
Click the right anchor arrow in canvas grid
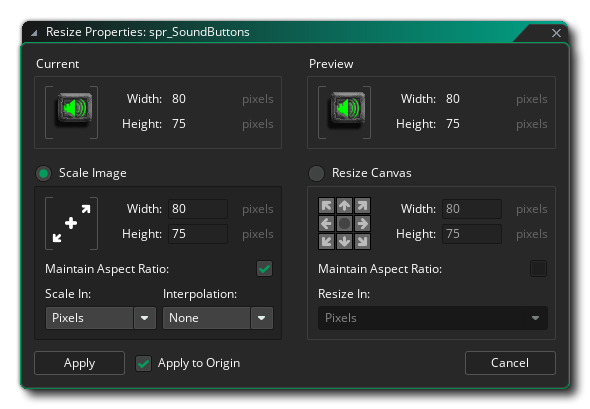(x=362, y=224)
